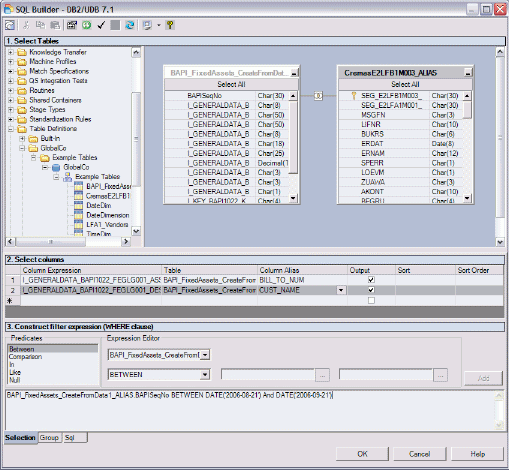The width and height of the screenshot is (509, 470).
Task: Open the Window View toolbar dropdown arrow
Action: tap(159, 25)
